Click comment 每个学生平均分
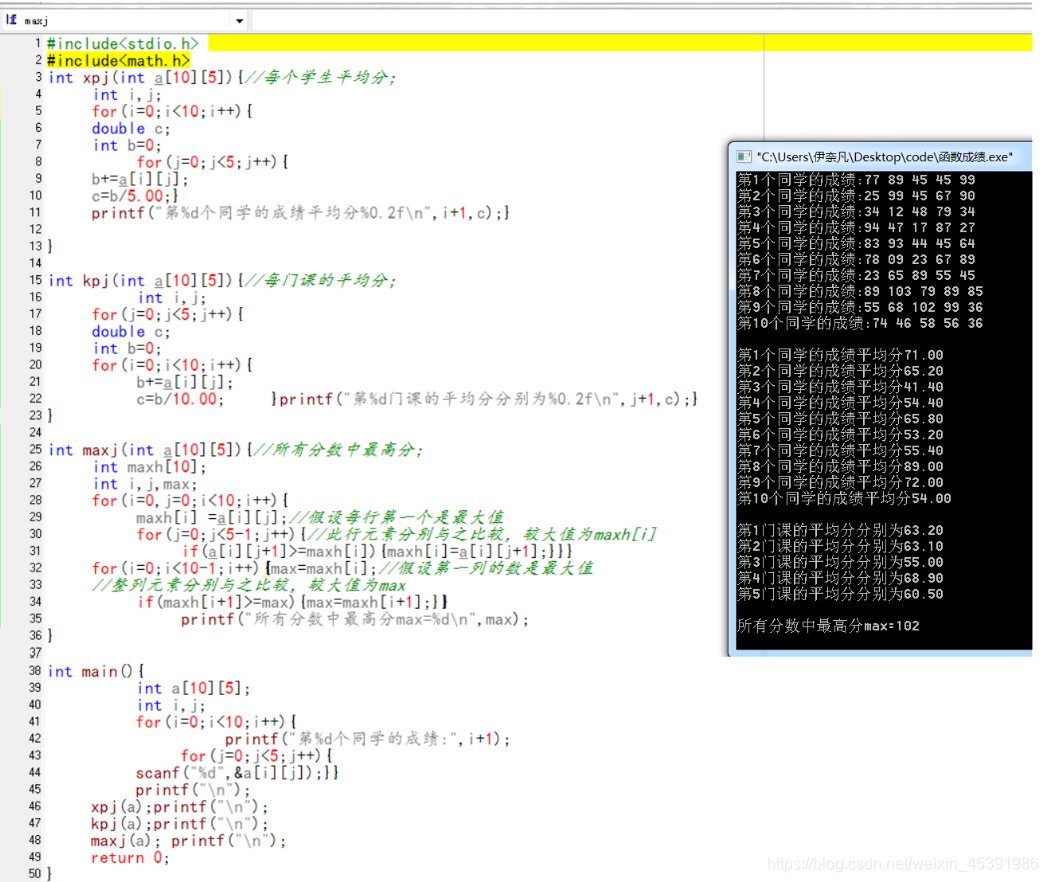Viewport: 1048px width, 882px height. click(321, 78)
